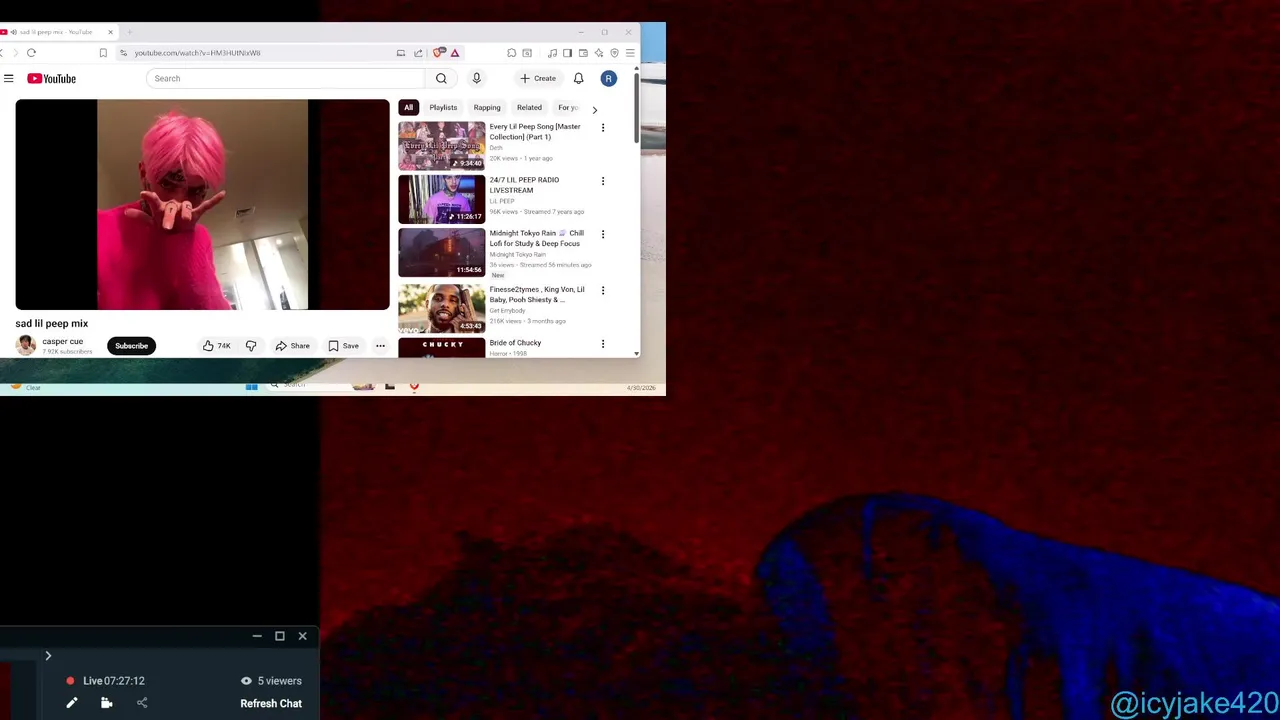1280x720 pixels.
Task: Like the sad lil peep mix video
Action: [x=216, y=346]
